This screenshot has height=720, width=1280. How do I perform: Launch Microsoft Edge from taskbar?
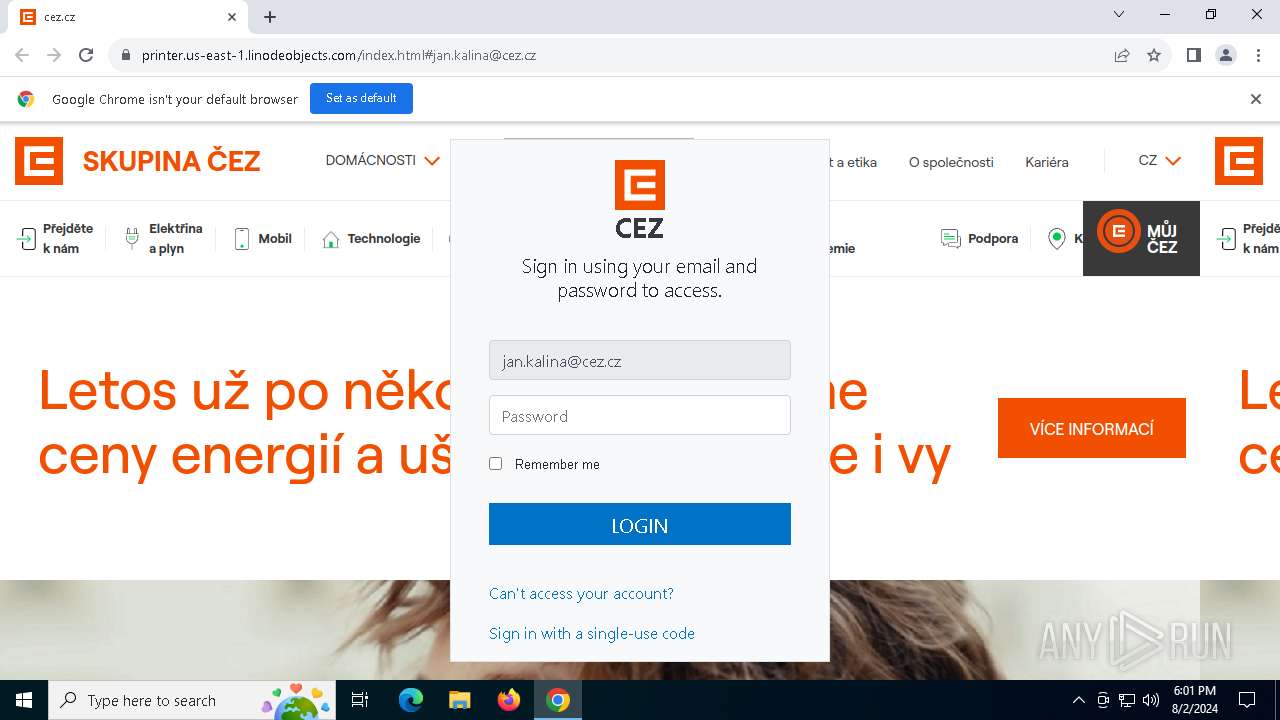tap(411, 700)
